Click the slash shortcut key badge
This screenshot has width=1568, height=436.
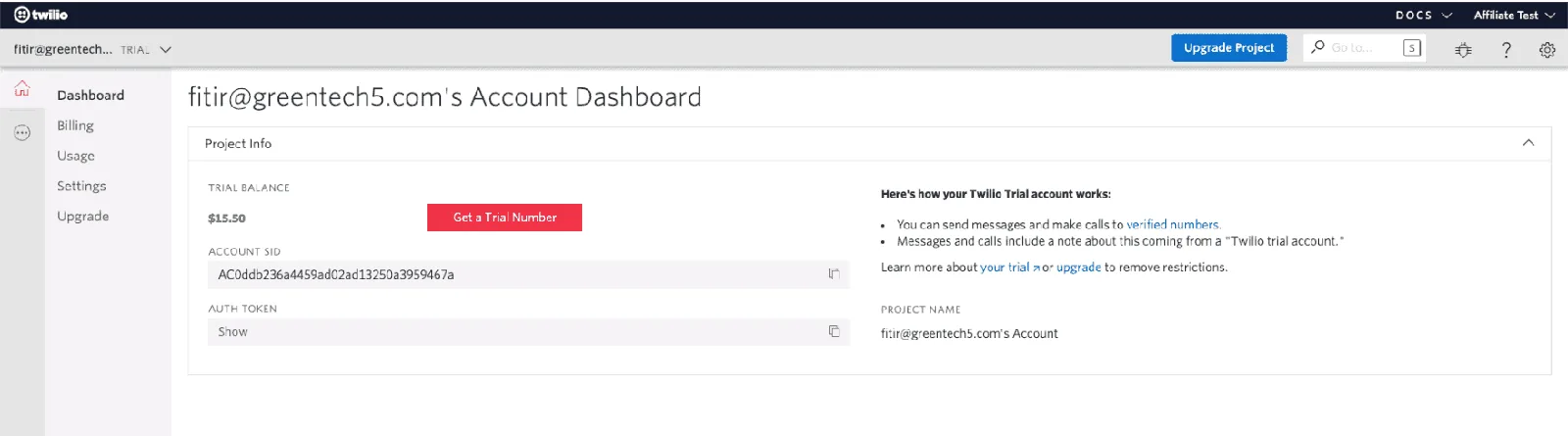point(1412,48)
